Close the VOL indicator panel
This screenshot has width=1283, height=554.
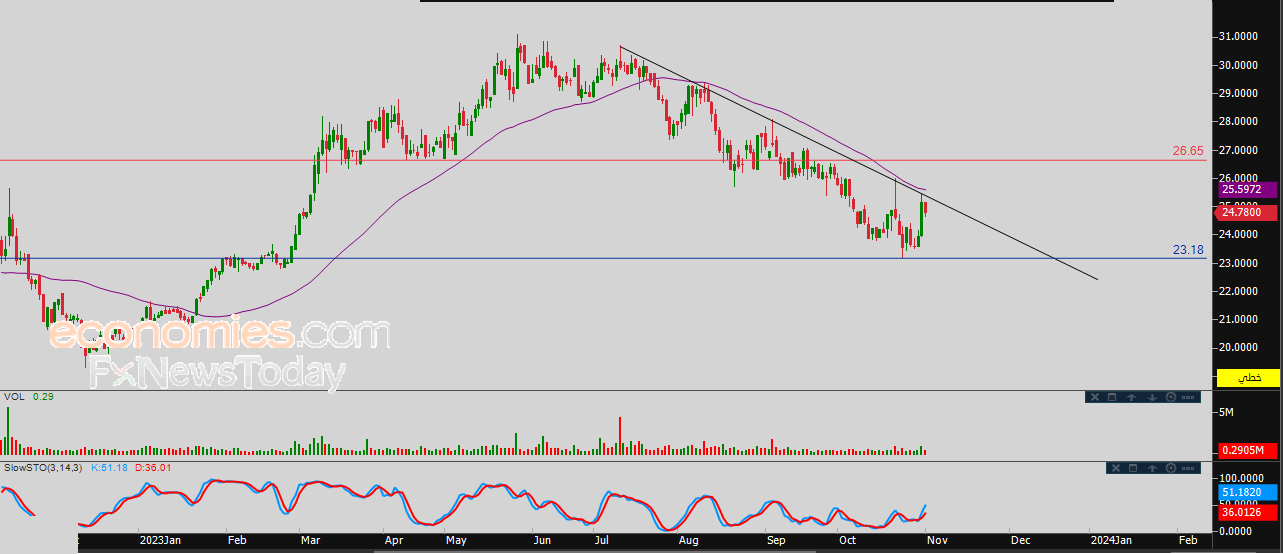click(1095, 397)
